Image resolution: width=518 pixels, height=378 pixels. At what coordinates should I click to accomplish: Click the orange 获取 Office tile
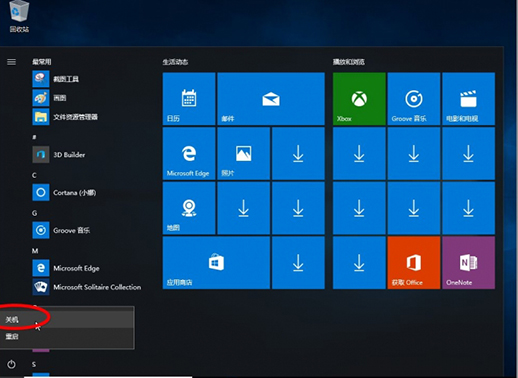(x=414, y=263)
